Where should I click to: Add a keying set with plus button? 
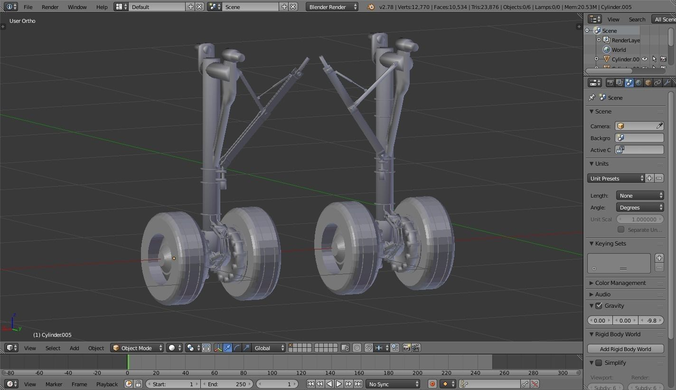point(659,258)
